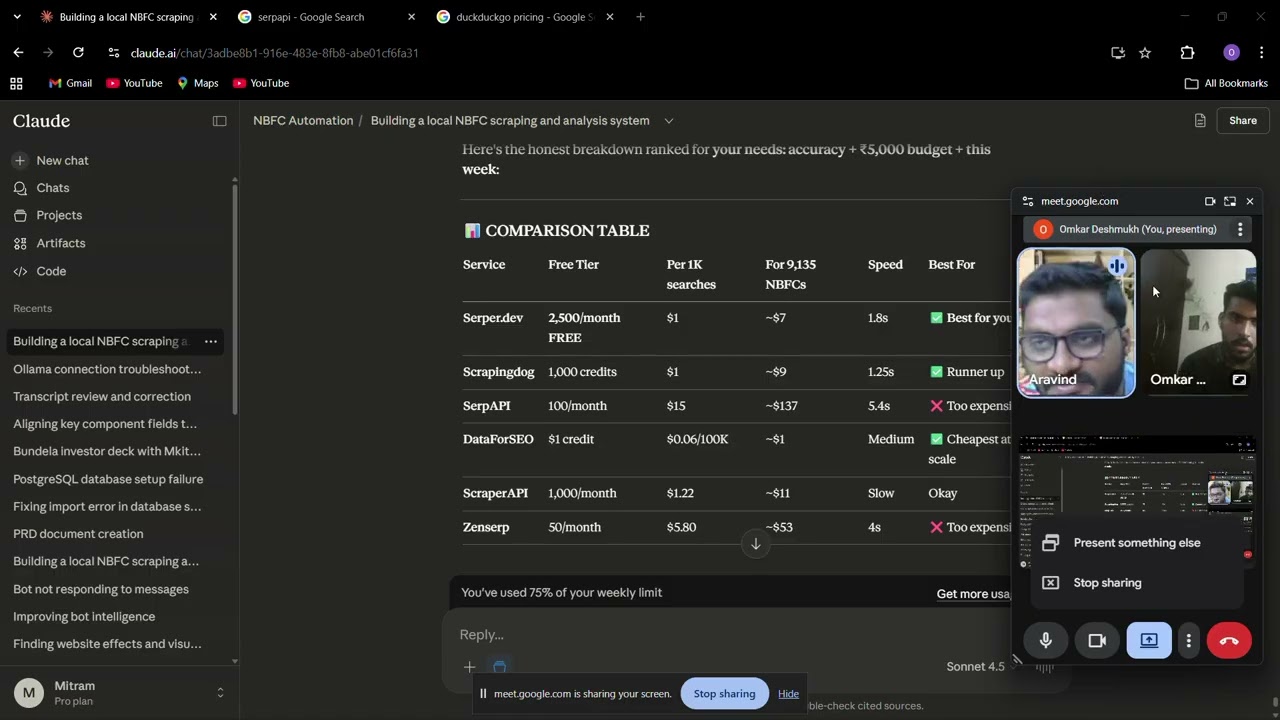Image resolution: width=1280 pixels, height=720 pixels.
Task: Open the Google apps grid in bookmarks bar
Action: pyautogui.click(x=16, y=83)
